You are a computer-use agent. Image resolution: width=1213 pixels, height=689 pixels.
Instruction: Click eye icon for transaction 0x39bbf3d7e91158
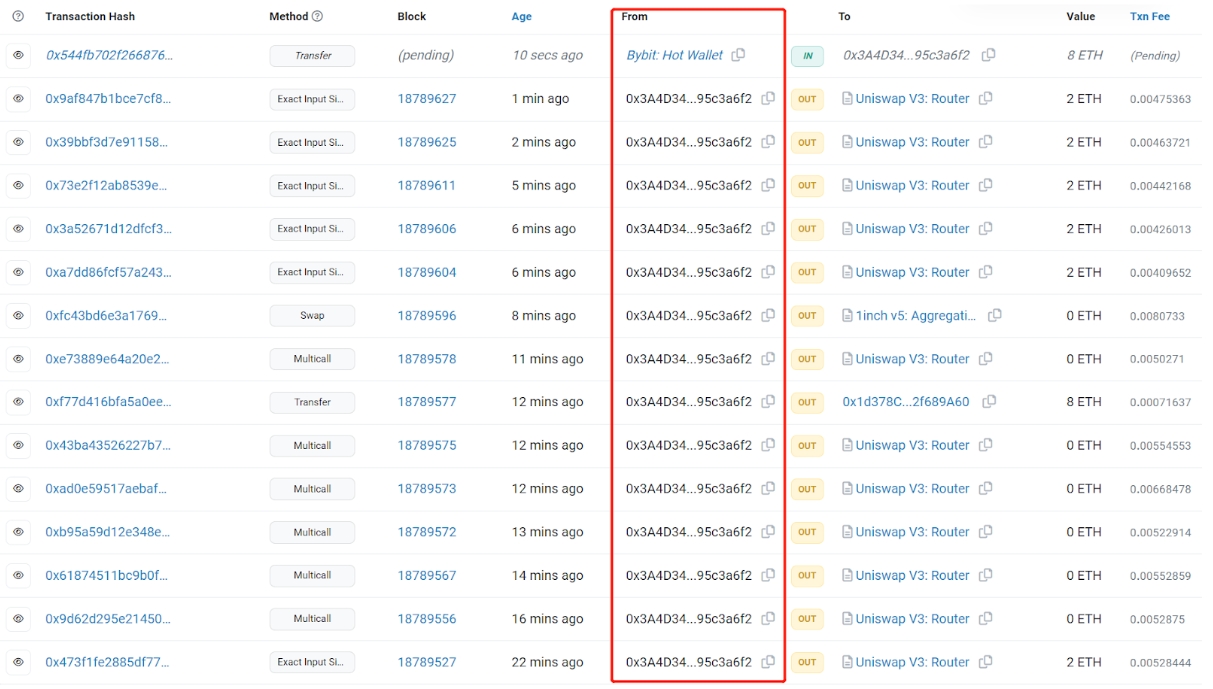coord(18,142)
